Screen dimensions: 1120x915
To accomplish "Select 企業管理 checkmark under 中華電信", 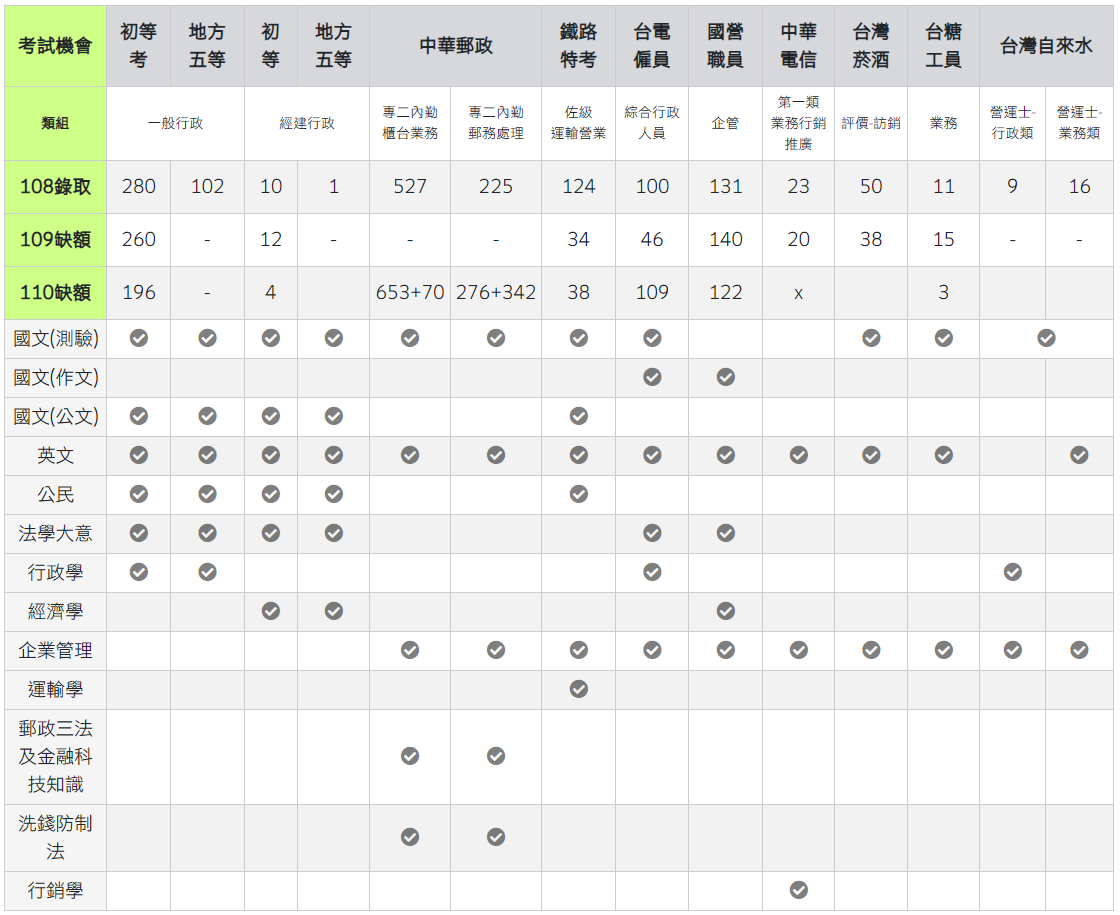I will tap(798, 650).
